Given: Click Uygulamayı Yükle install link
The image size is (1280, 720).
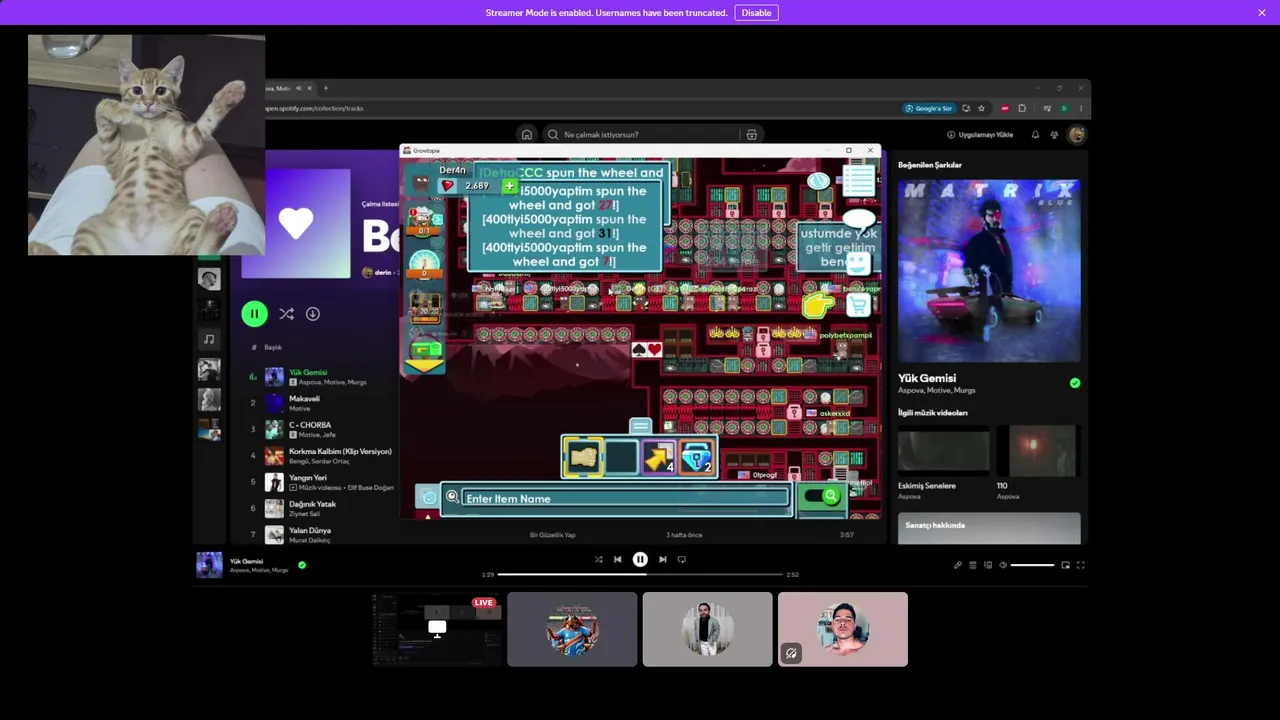Looking at the screenshot, I should pos(980,135).
